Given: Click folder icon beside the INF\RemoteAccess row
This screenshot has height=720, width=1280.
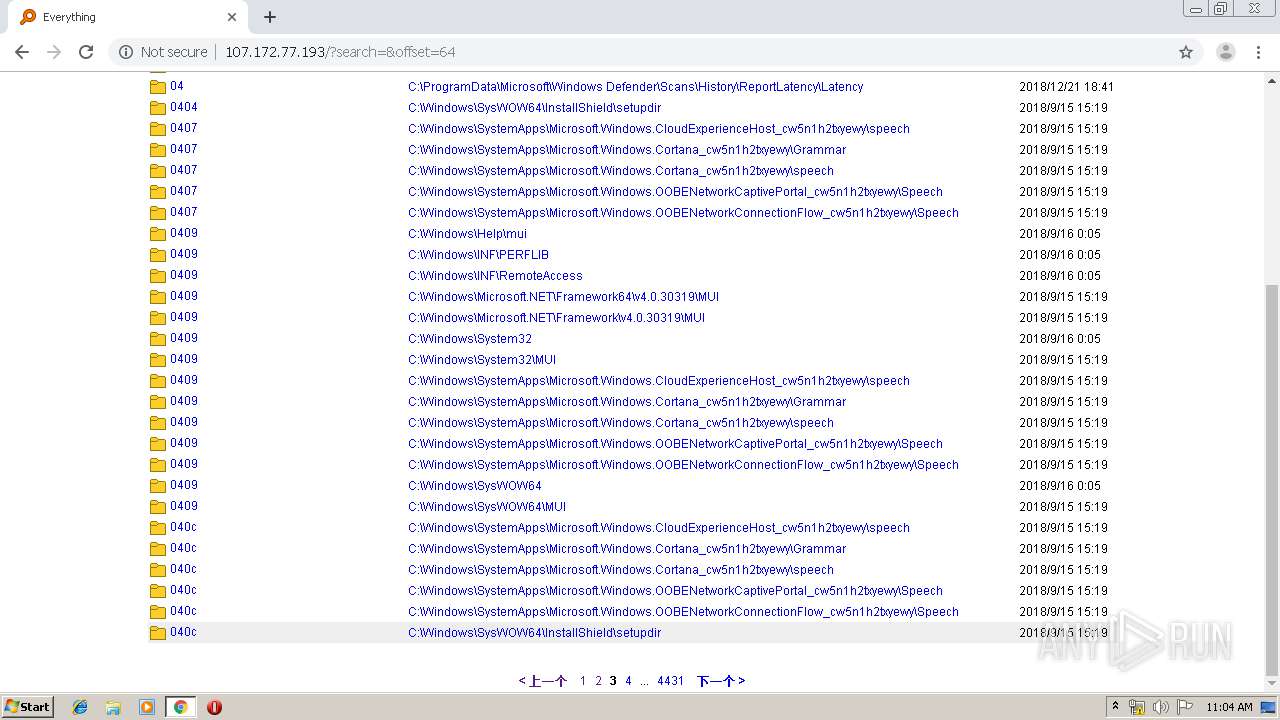Looking at the screenshot, I should coord(157,276).
